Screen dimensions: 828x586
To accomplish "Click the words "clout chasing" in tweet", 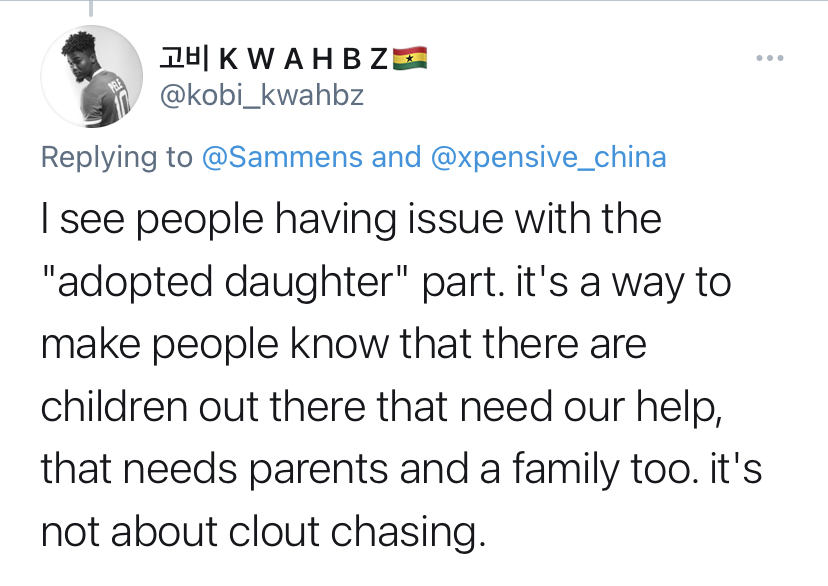I will click(357, 532).
